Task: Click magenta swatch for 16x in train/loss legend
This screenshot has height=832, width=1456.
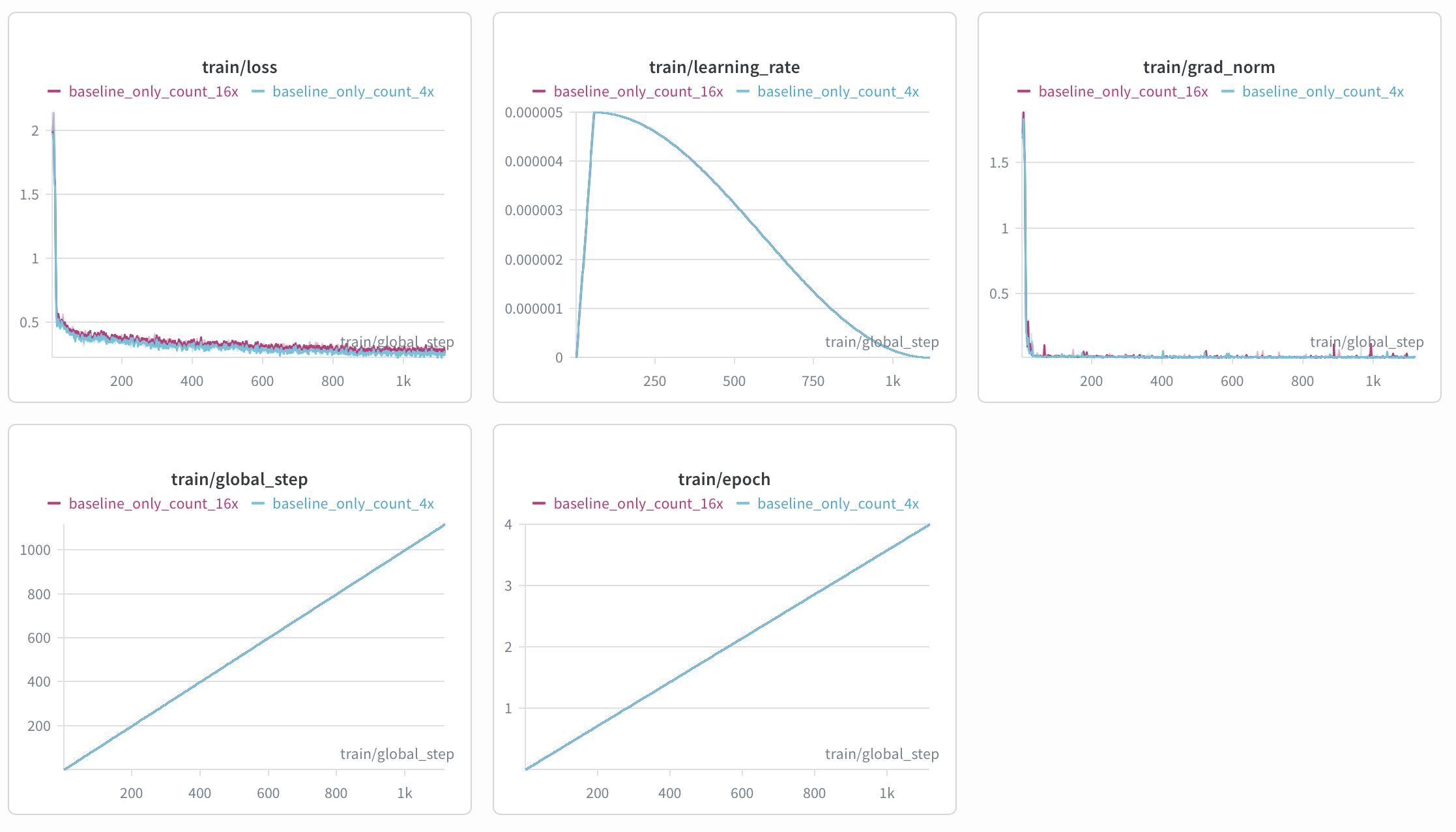Action: pyautogui.click(x=54, y=91)
